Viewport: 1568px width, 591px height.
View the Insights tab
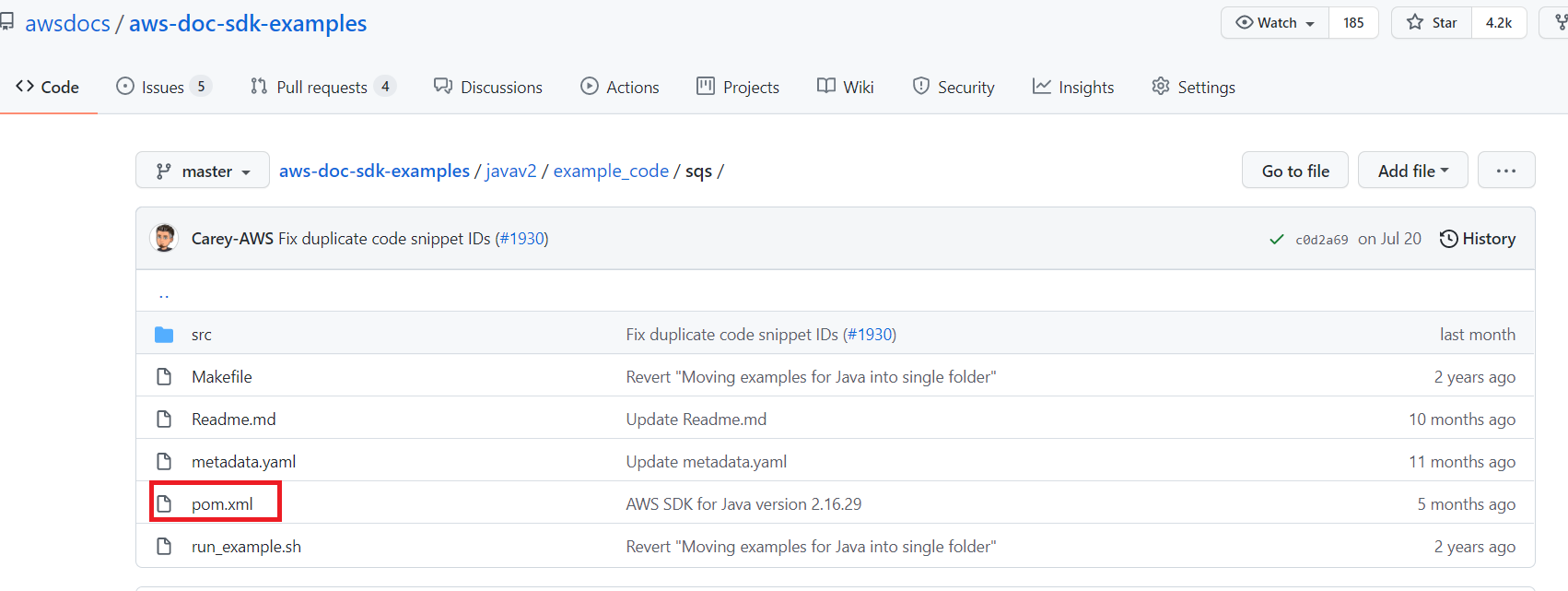pyautogui.click(x=1073, y=87)
